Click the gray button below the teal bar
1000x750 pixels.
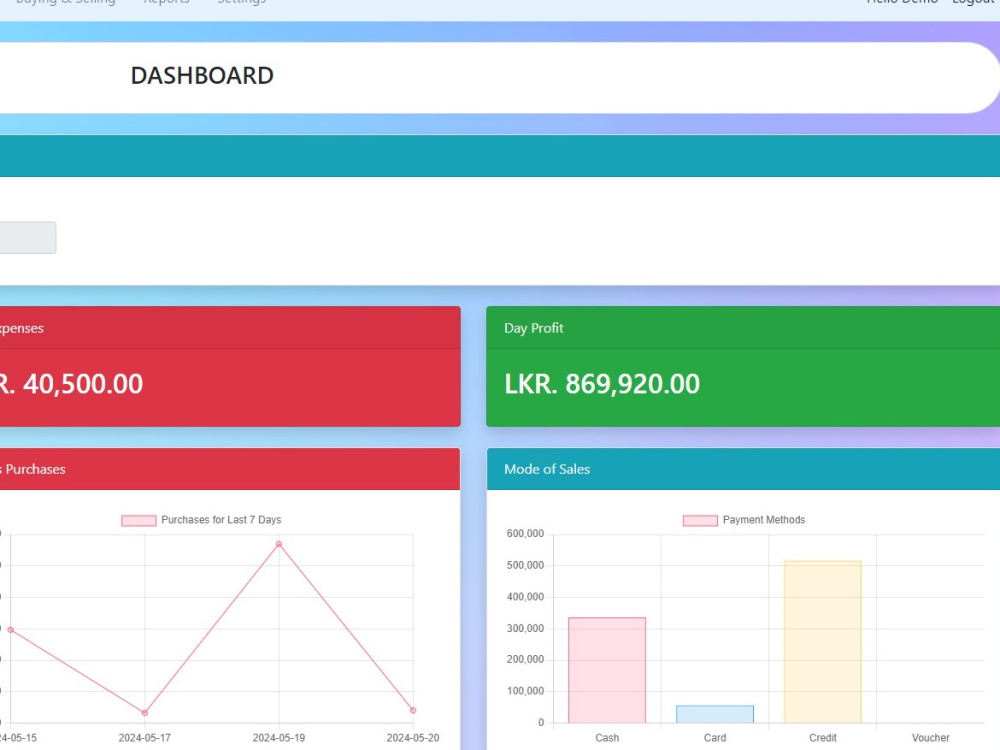(x=27, y=237)
